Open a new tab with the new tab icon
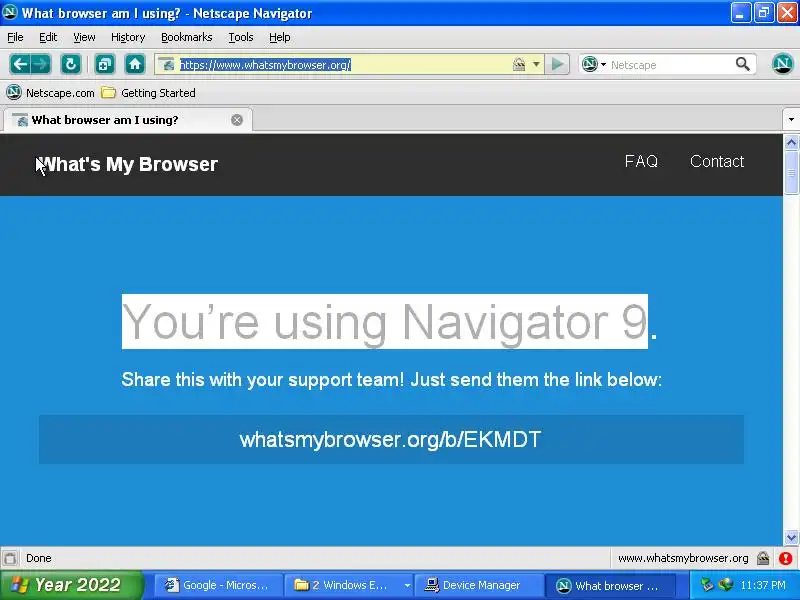This screenshot has height=600, width=800. (x=105, y=64)
